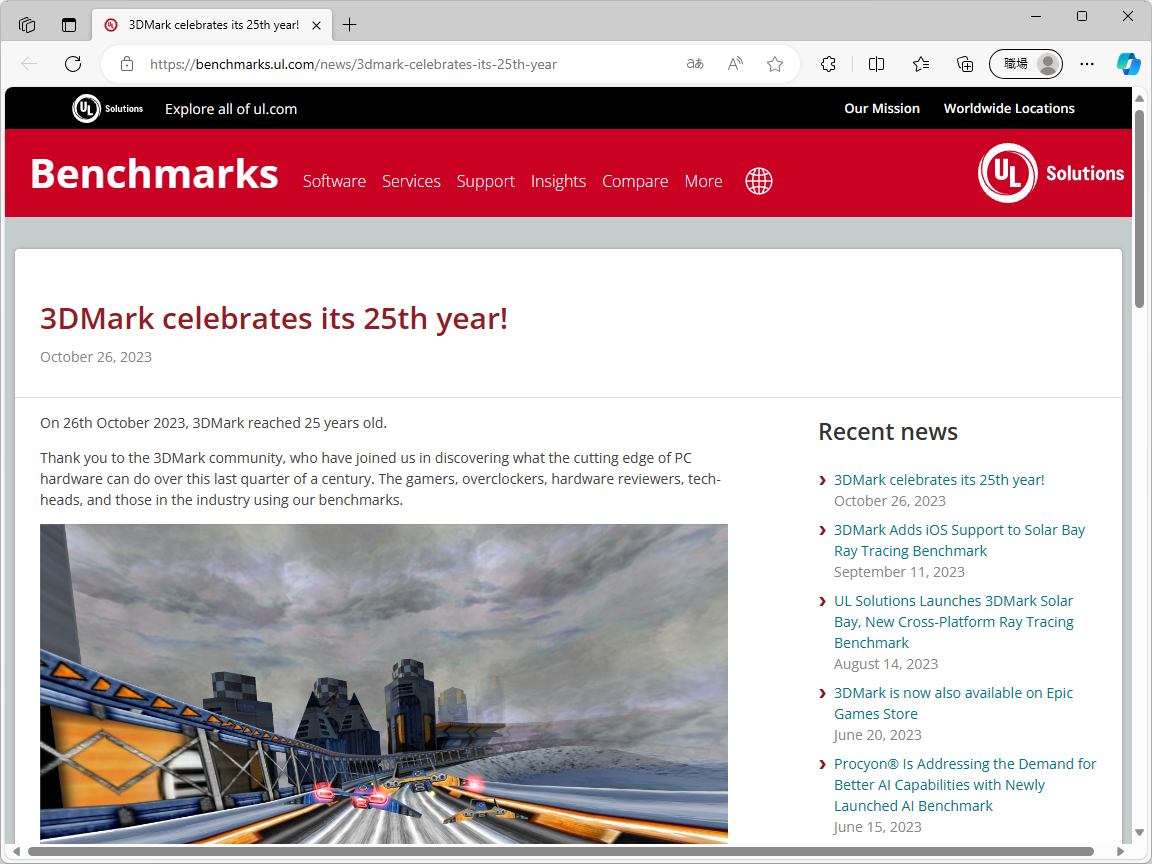Add this page to favorites via the star
Image resolution: width=1152 pixels, height=864 pixels.
(774, 63)
